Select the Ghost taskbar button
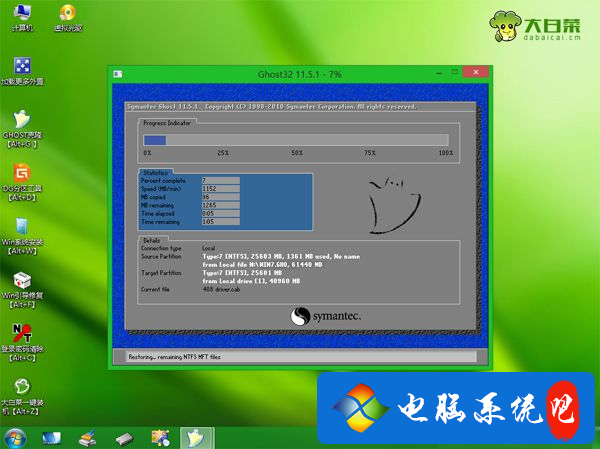The height and width of the screenshot is (449, 600). pos(197,438)
